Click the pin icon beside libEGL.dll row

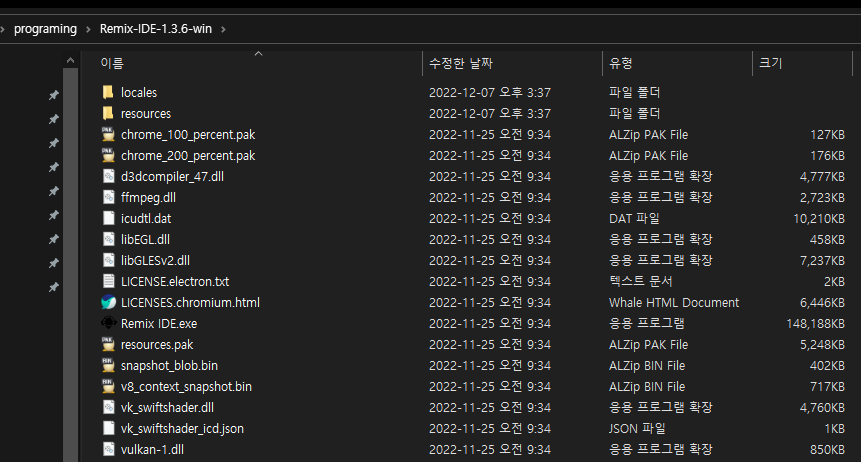click(x=53, y=263)
